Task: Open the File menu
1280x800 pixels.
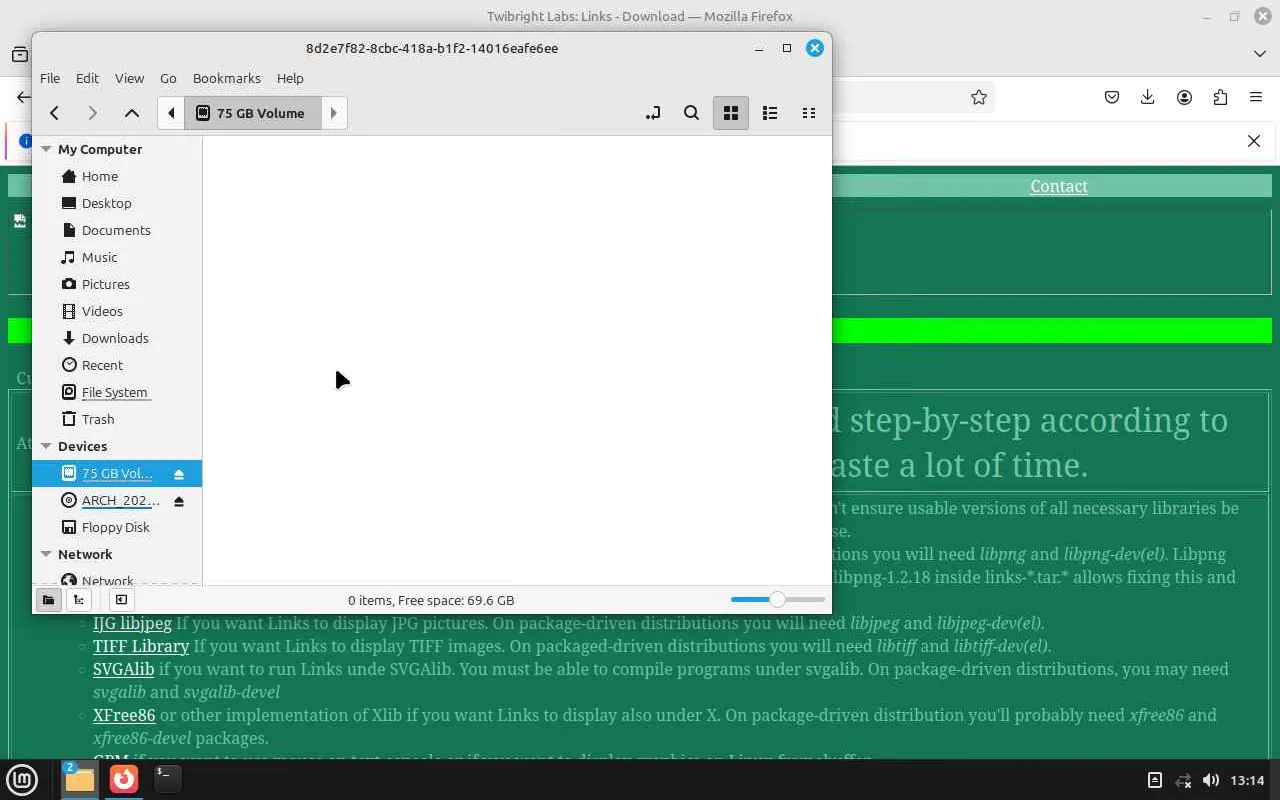Action: (50, 78)
